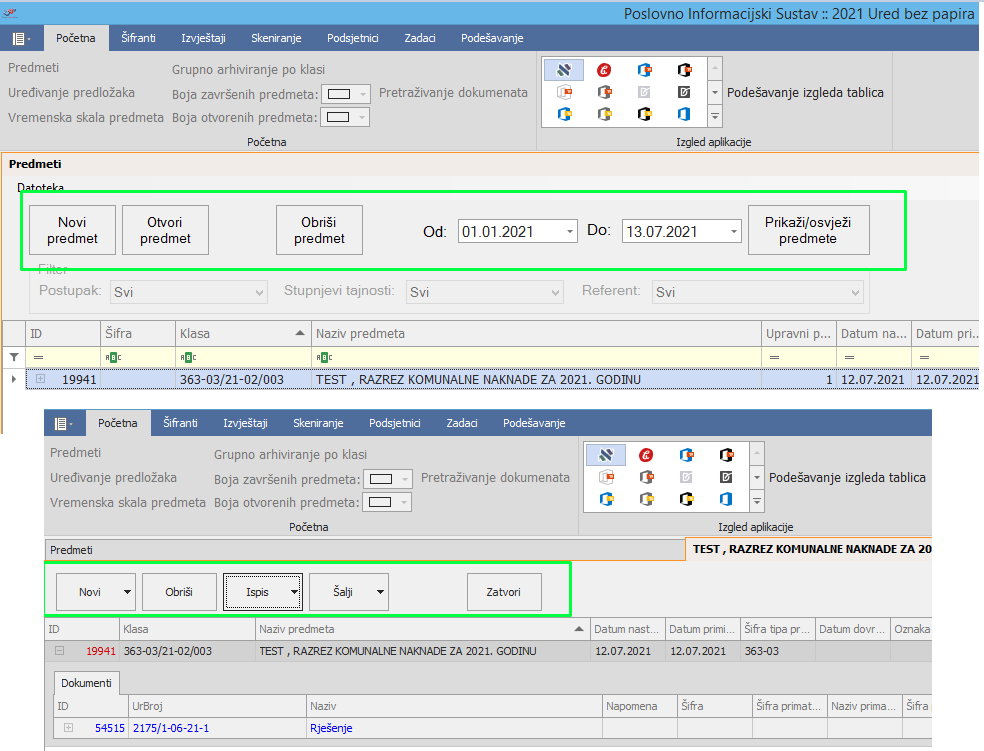Expand the Ispis button dropdown
The image size is (984, 751).
coord(294,592)
